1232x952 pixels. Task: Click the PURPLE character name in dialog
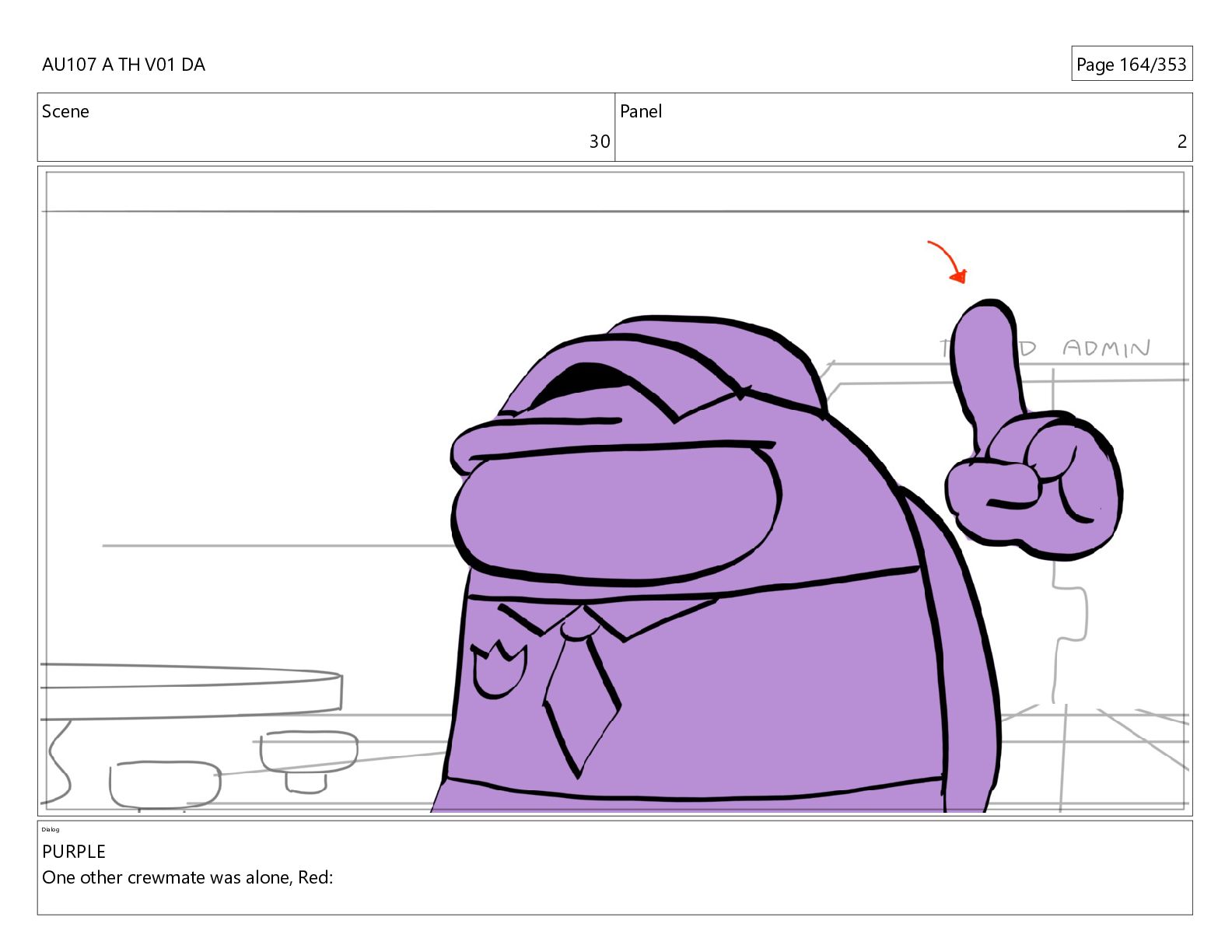[74, 852]
